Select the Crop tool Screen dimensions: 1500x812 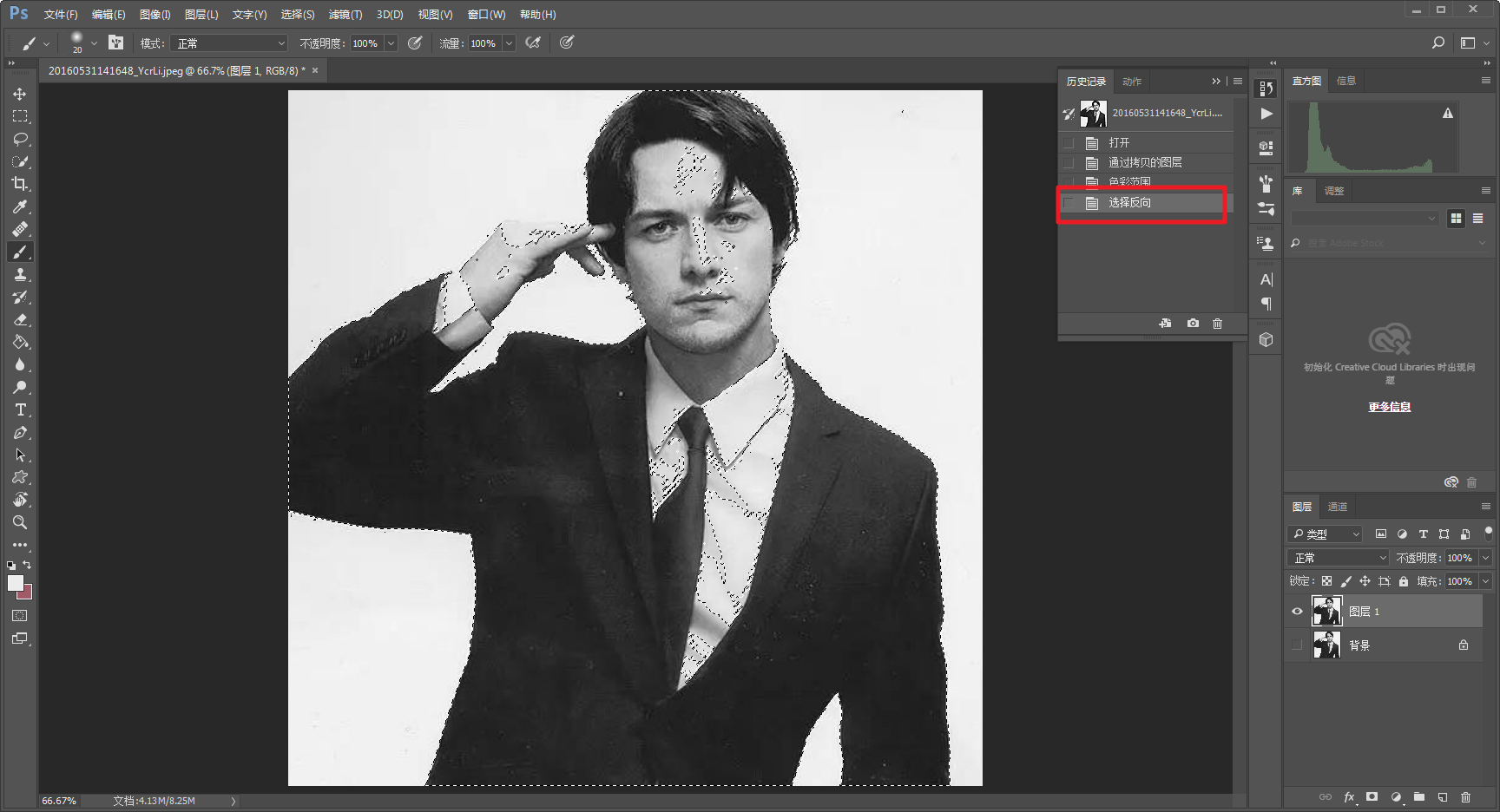(20, 184)
